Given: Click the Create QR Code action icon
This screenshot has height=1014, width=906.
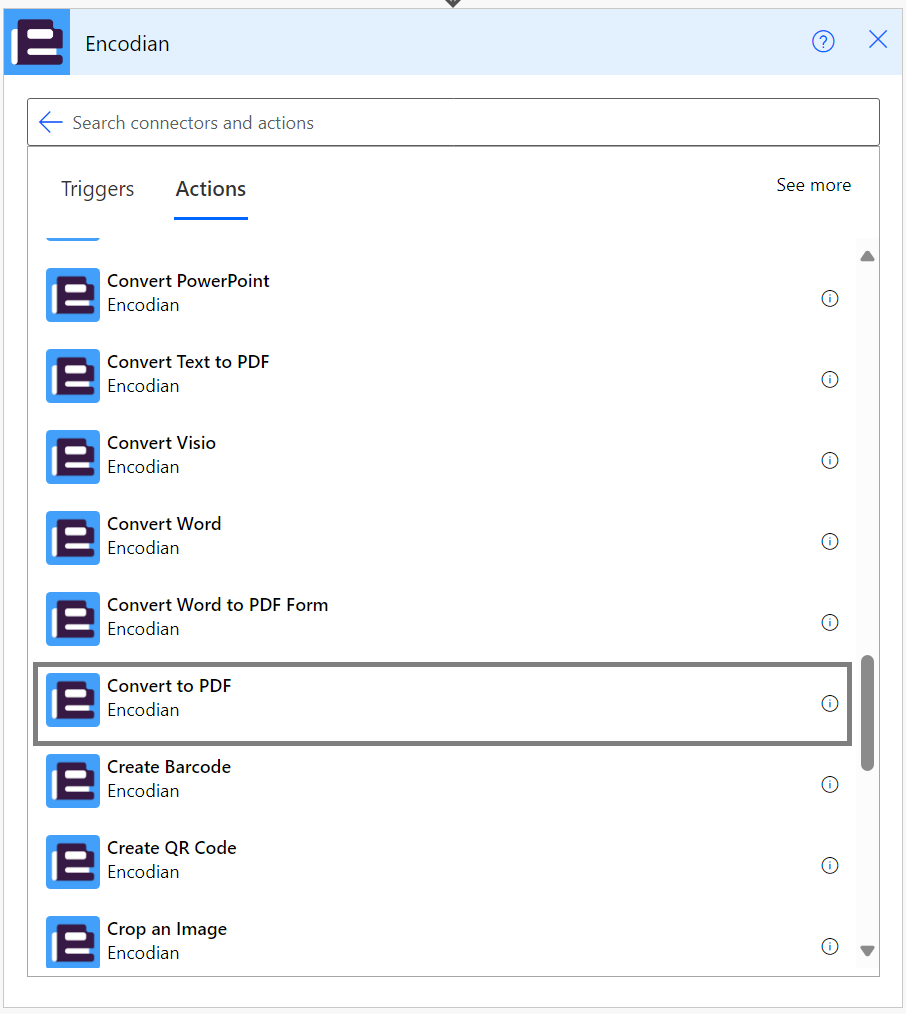Looking at the screenshot, I should (x=73, y=862).
